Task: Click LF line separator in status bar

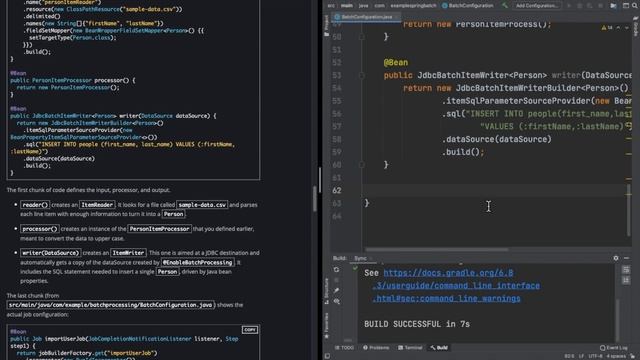Action: click(x=581, y=356)
